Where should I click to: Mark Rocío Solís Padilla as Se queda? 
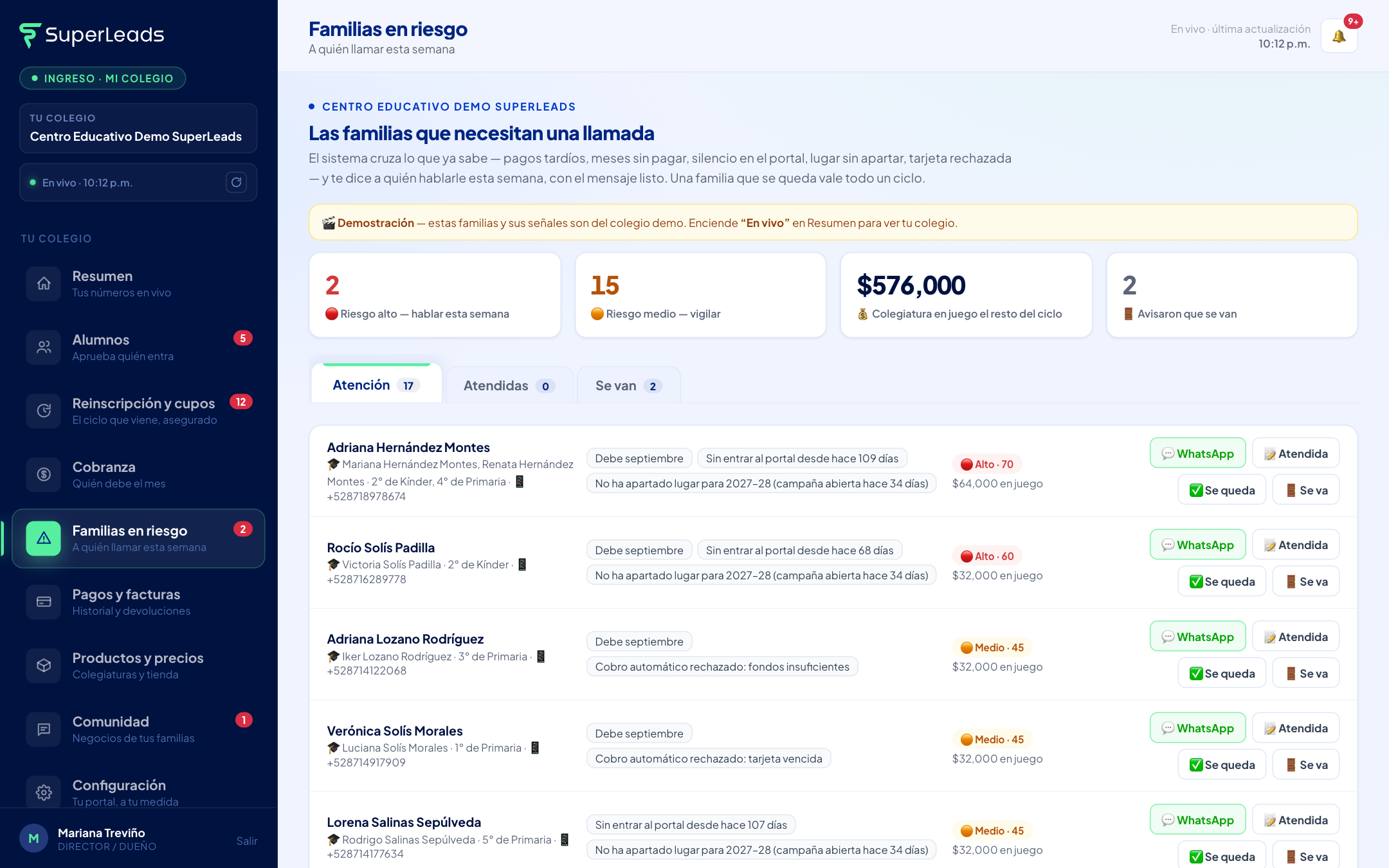[x=1222, y=581]
